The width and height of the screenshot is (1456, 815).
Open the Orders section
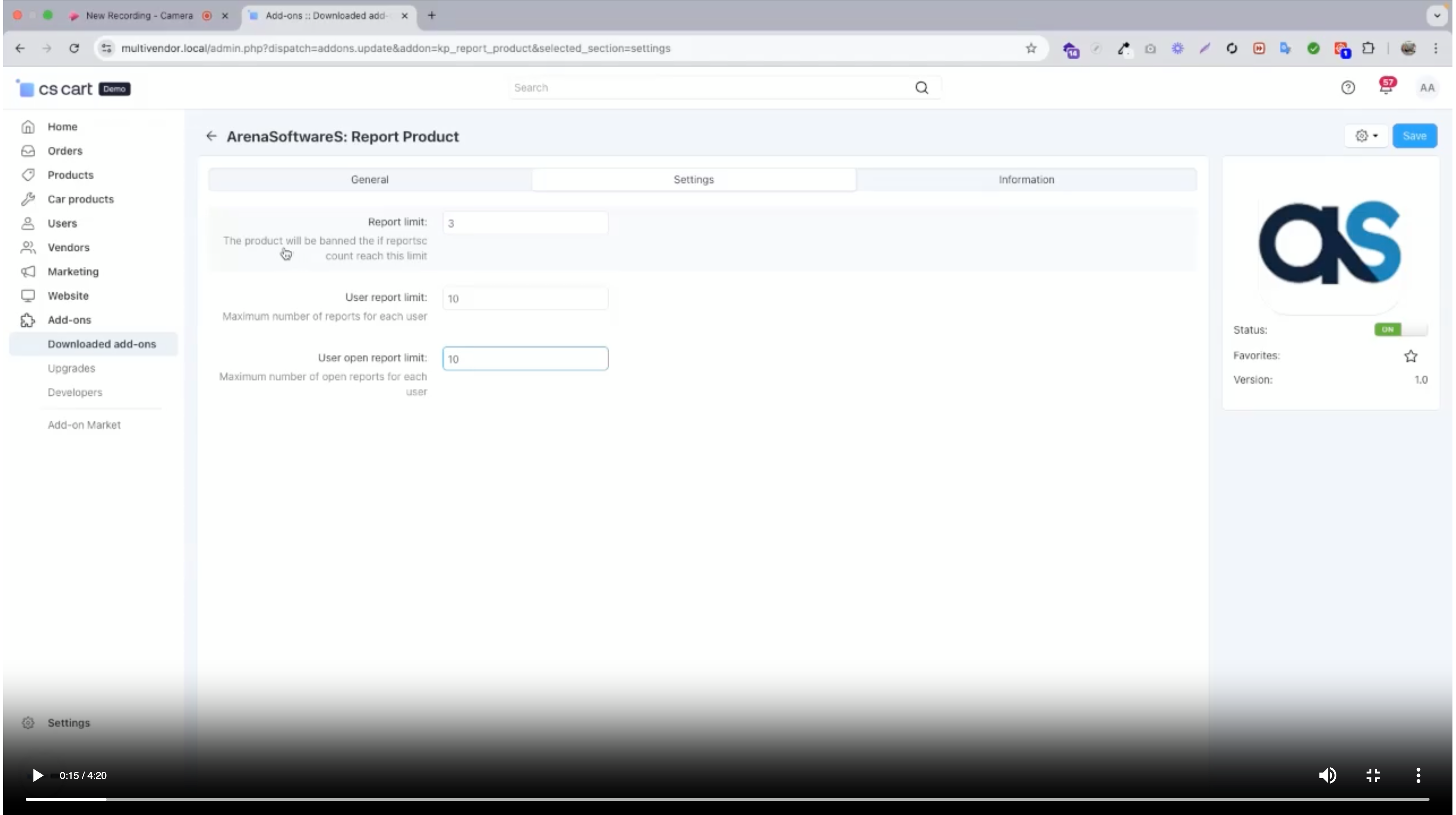[x=64, y=151]
